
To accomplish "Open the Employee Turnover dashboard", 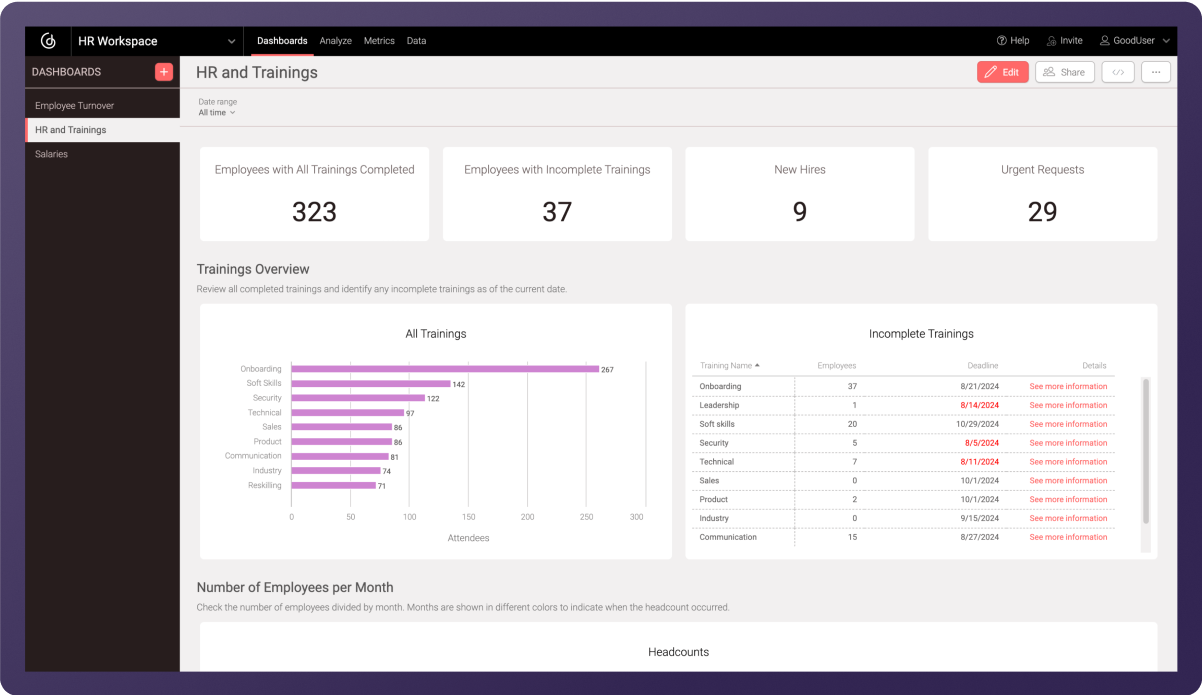I will coord(75,106).
